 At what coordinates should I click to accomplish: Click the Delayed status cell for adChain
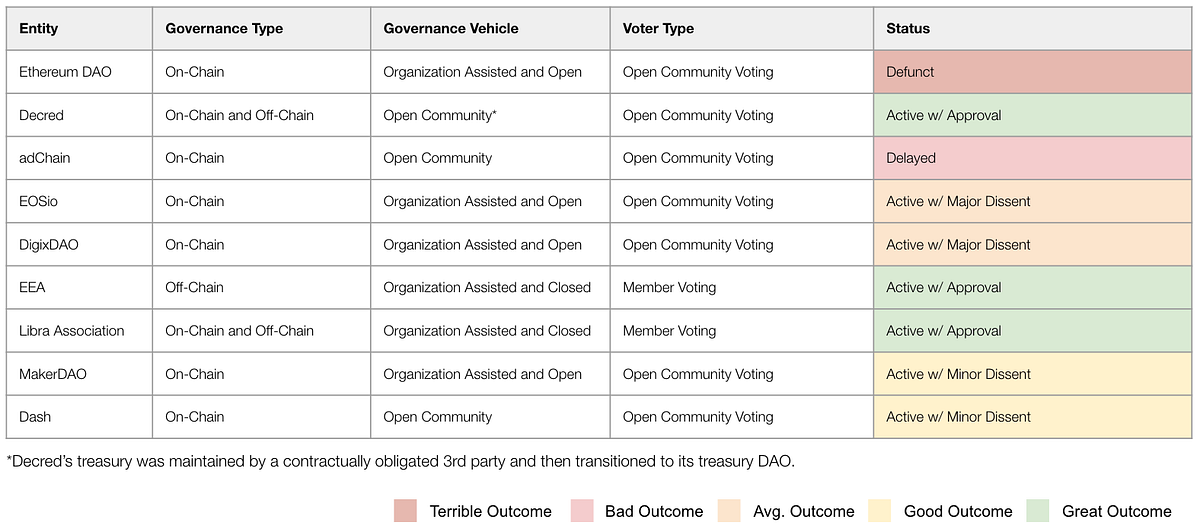(1033, 158)
